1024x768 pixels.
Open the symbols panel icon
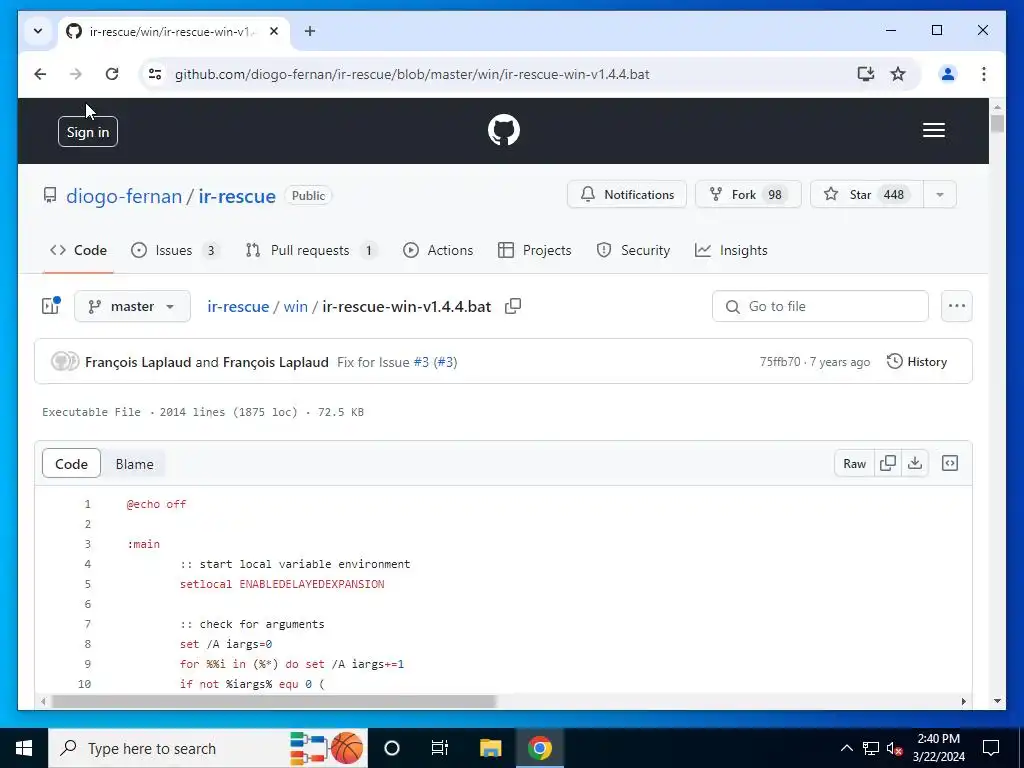pos(950,464)
